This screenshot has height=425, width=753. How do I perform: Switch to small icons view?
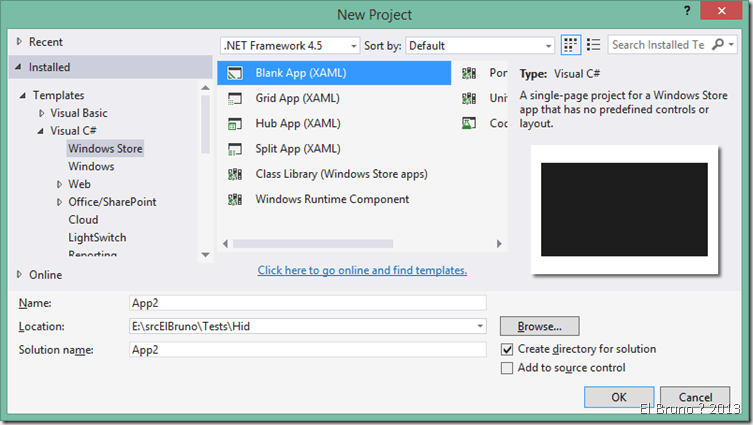571,45
